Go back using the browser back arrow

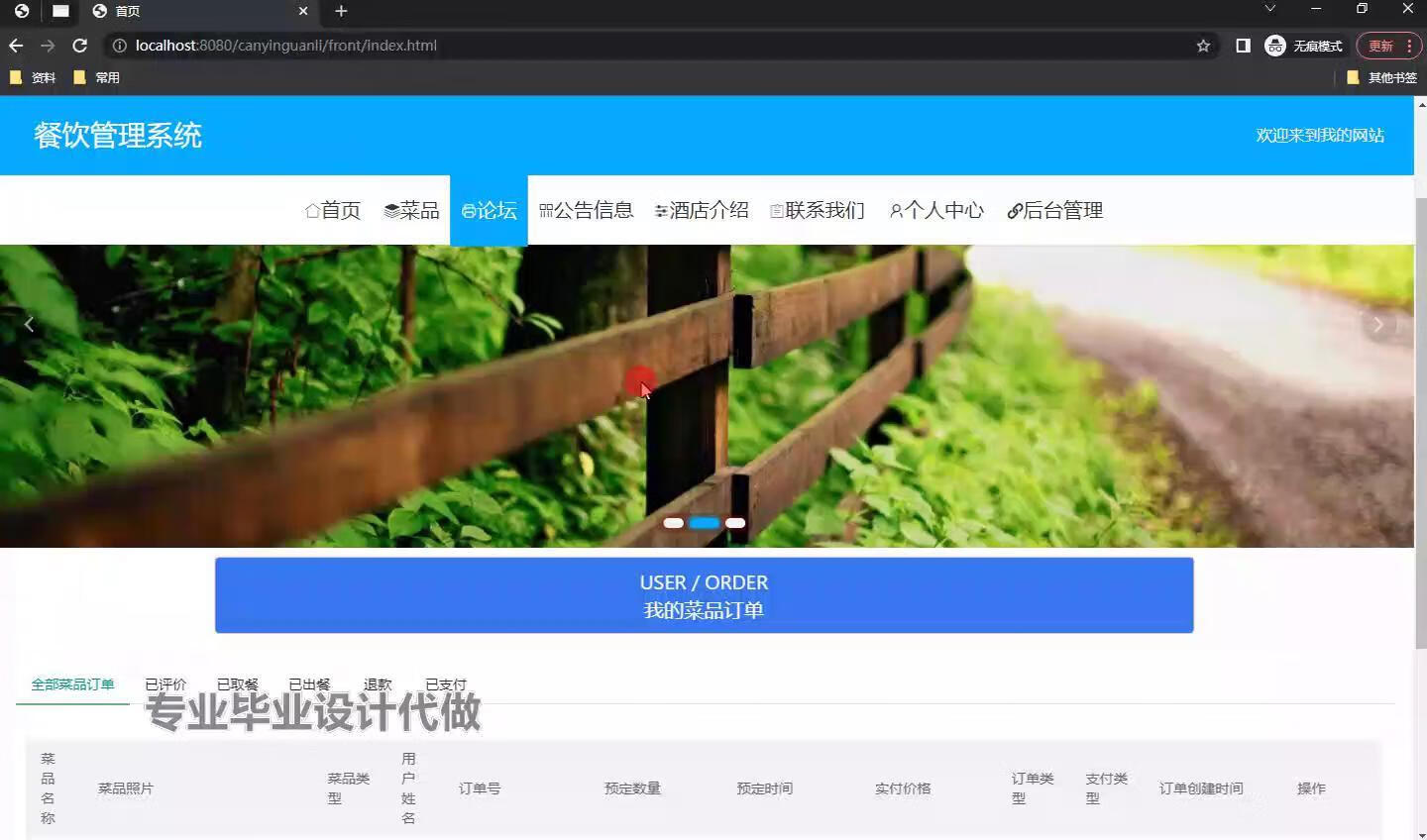pos(16,46)
